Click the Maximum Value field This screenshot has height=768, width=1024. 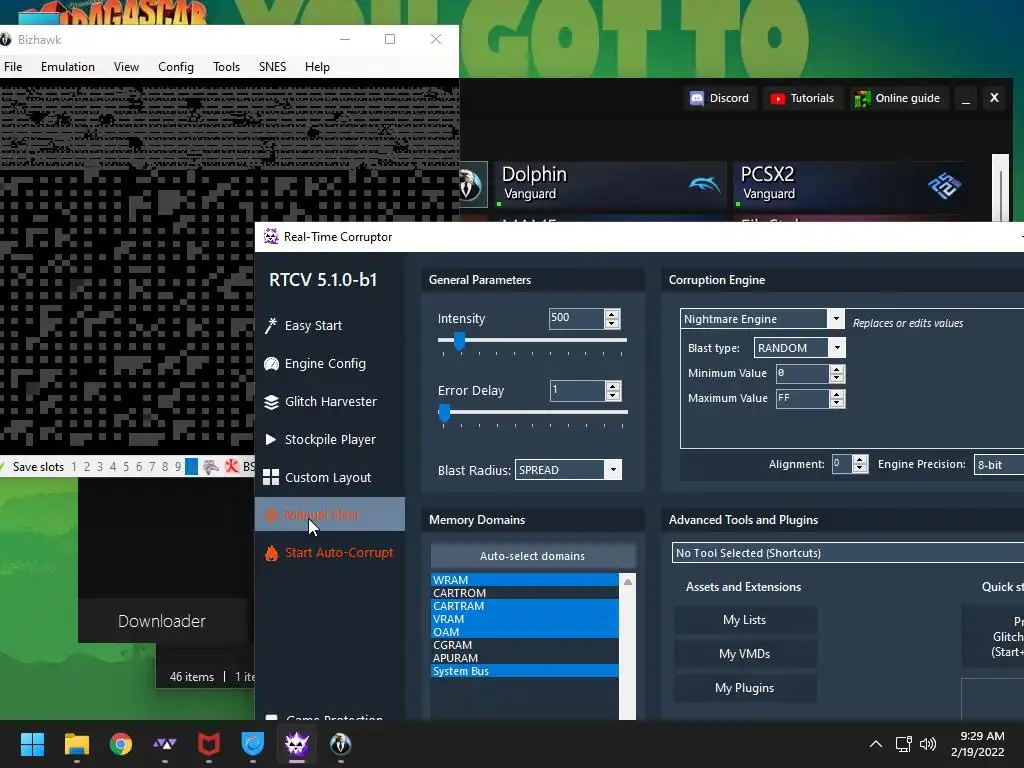click(x=802, y=398)
